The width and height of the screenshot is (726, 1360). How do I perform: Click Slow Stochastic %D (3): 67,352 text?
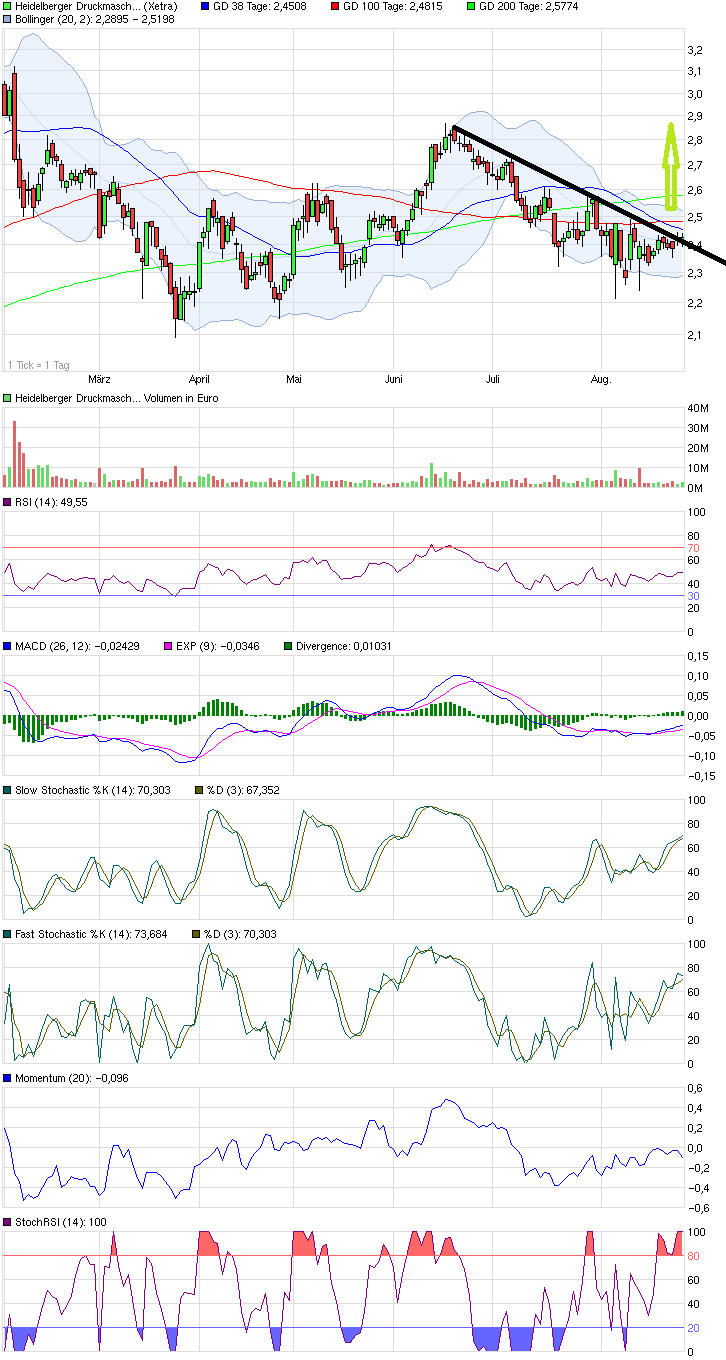pos(242,790)
